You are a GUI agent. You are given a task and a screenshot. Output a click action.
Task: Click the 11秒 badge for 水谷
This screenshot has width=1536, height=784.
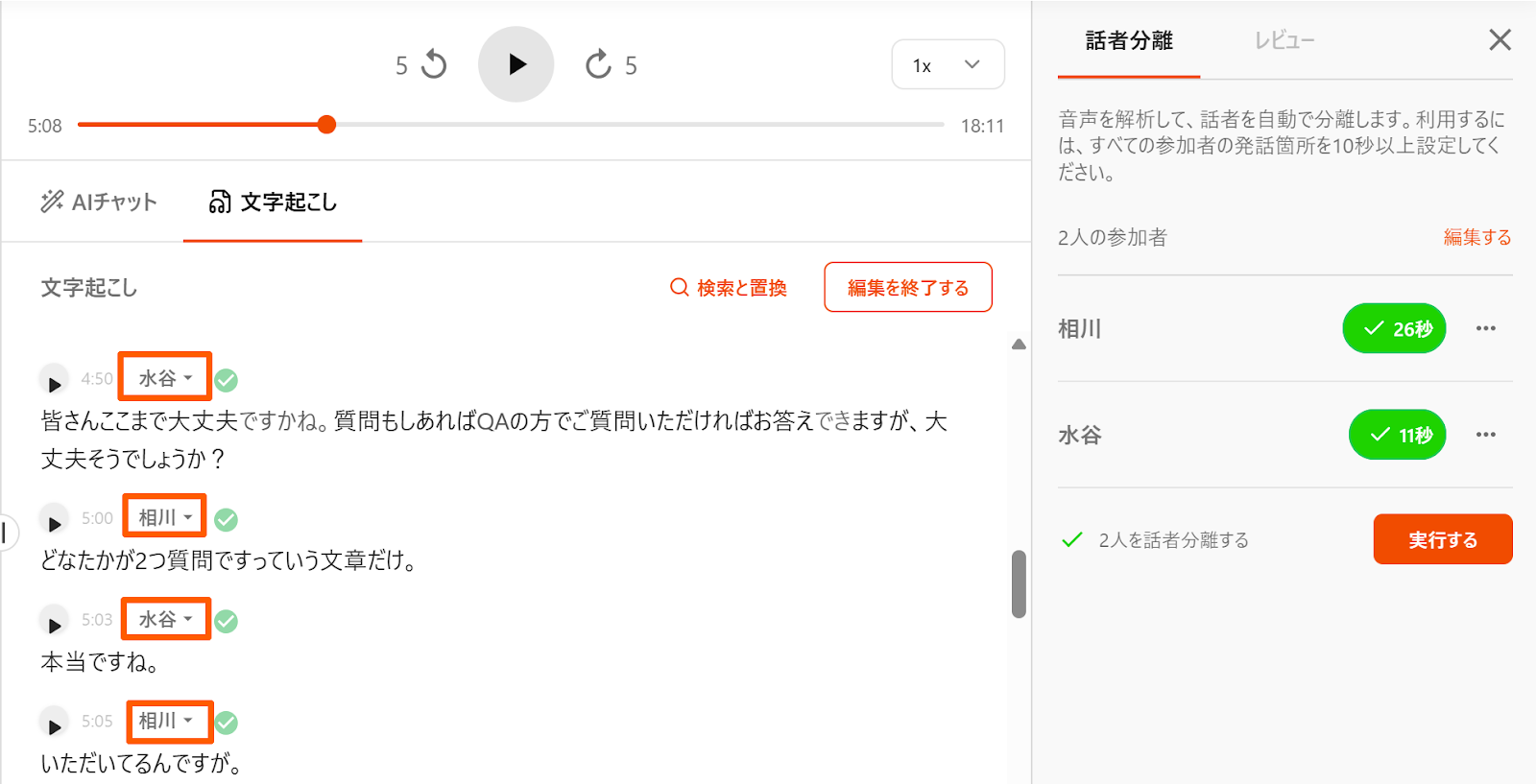[x=1397, y=435]
